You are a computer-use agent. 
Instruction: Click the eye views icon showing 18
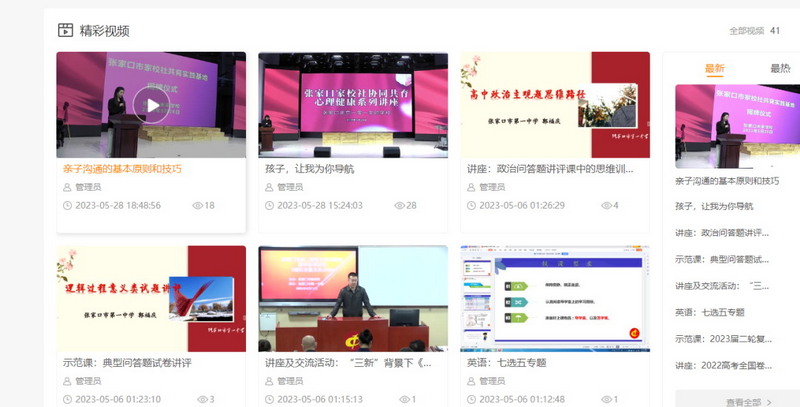click(197, 205)
